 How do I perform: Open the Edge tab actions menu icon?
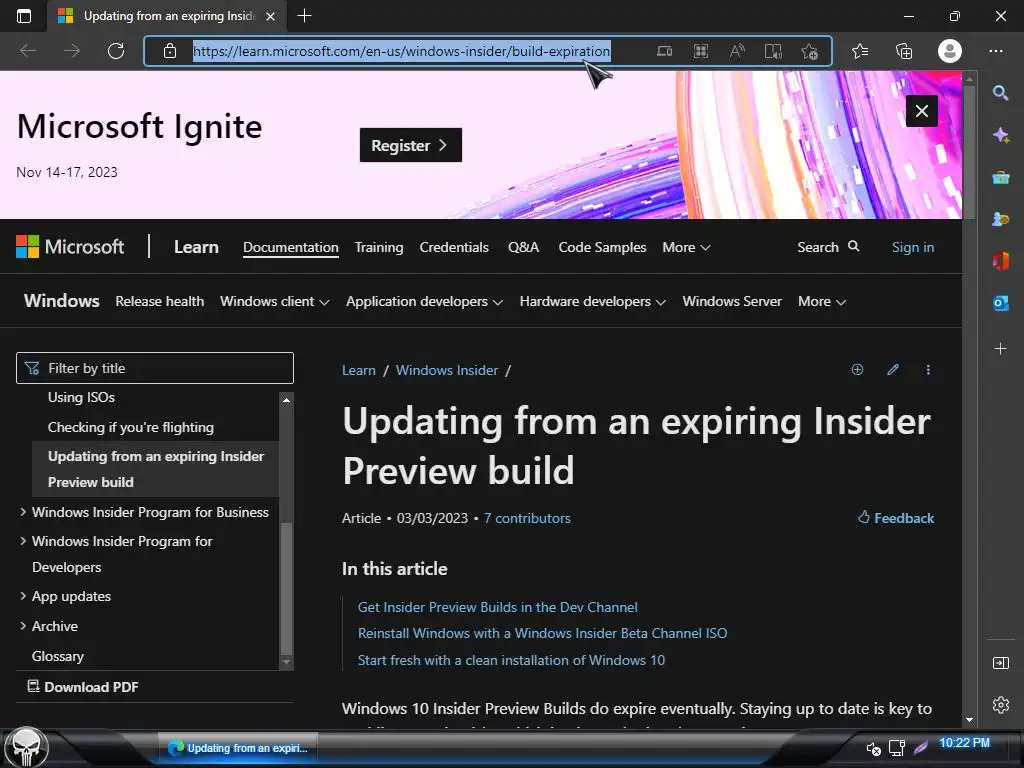pyautogui.click(x=24, y=16)
